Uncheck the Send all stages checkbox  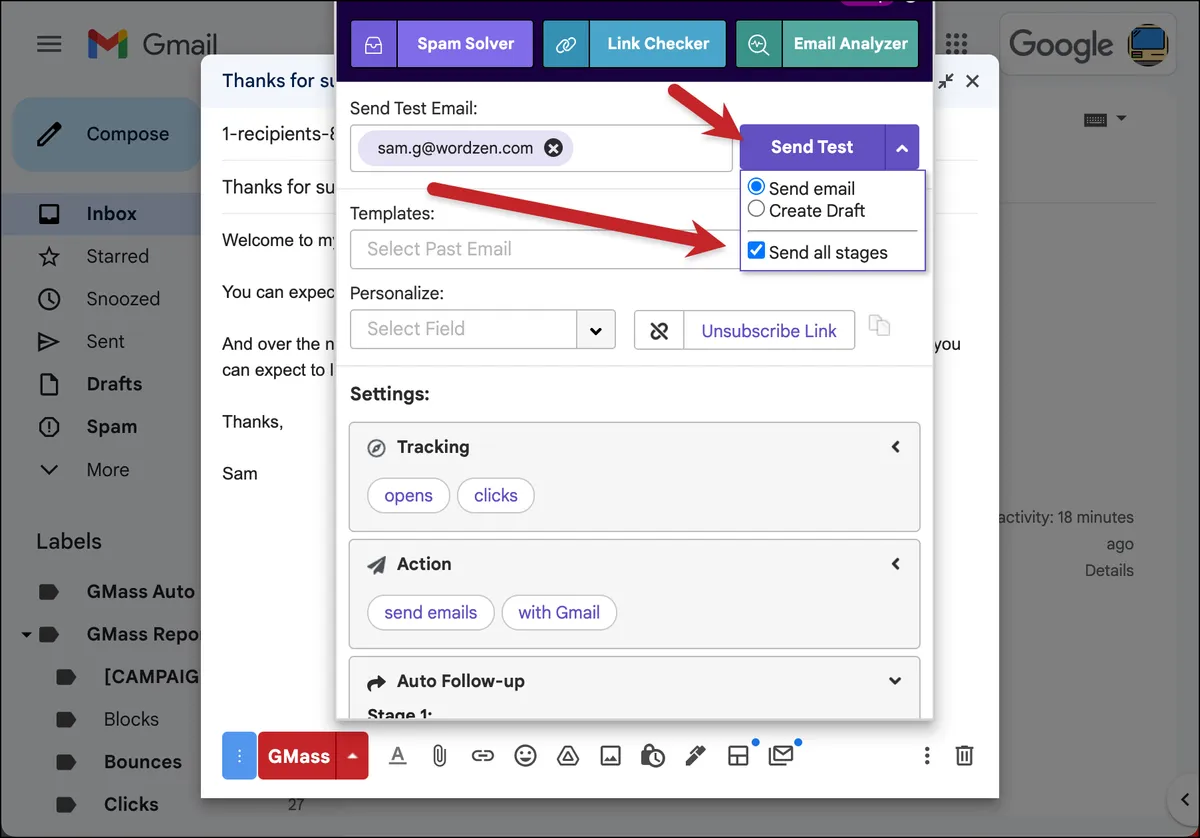(757, 251)
